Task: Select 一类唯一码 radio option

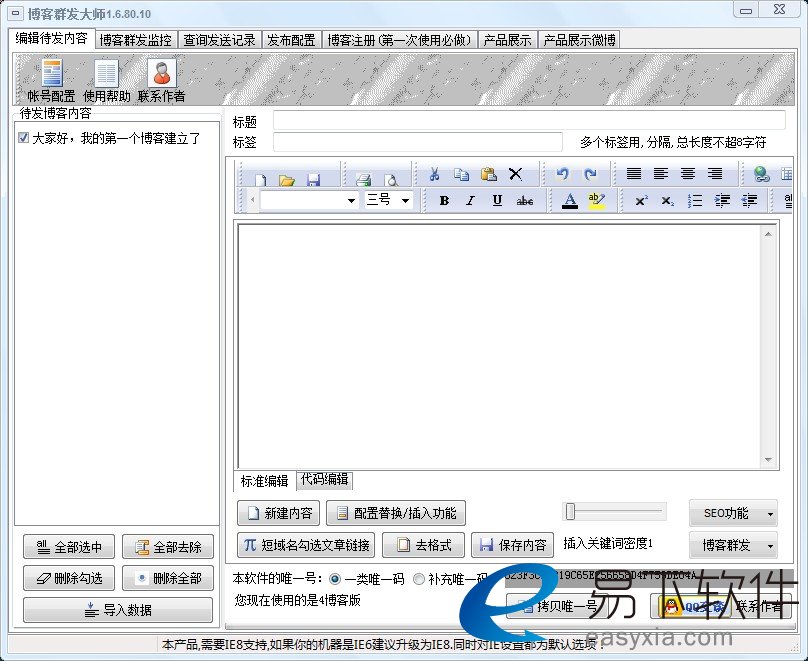Action: [x=334, y=579]
